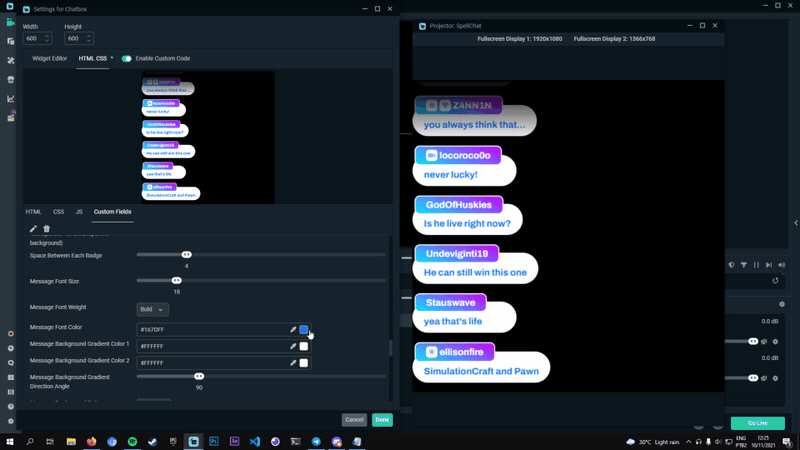Click the Cancel button
This screenshot has height=450, width=800.
pyautogui.click(x=354, y=420)
